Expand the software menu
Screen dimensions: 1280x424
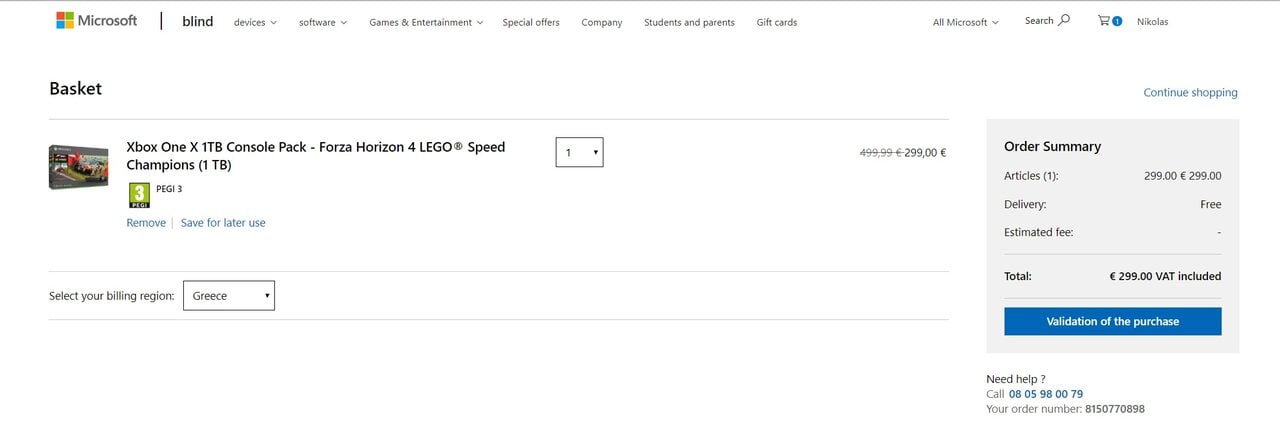[323, 22]
